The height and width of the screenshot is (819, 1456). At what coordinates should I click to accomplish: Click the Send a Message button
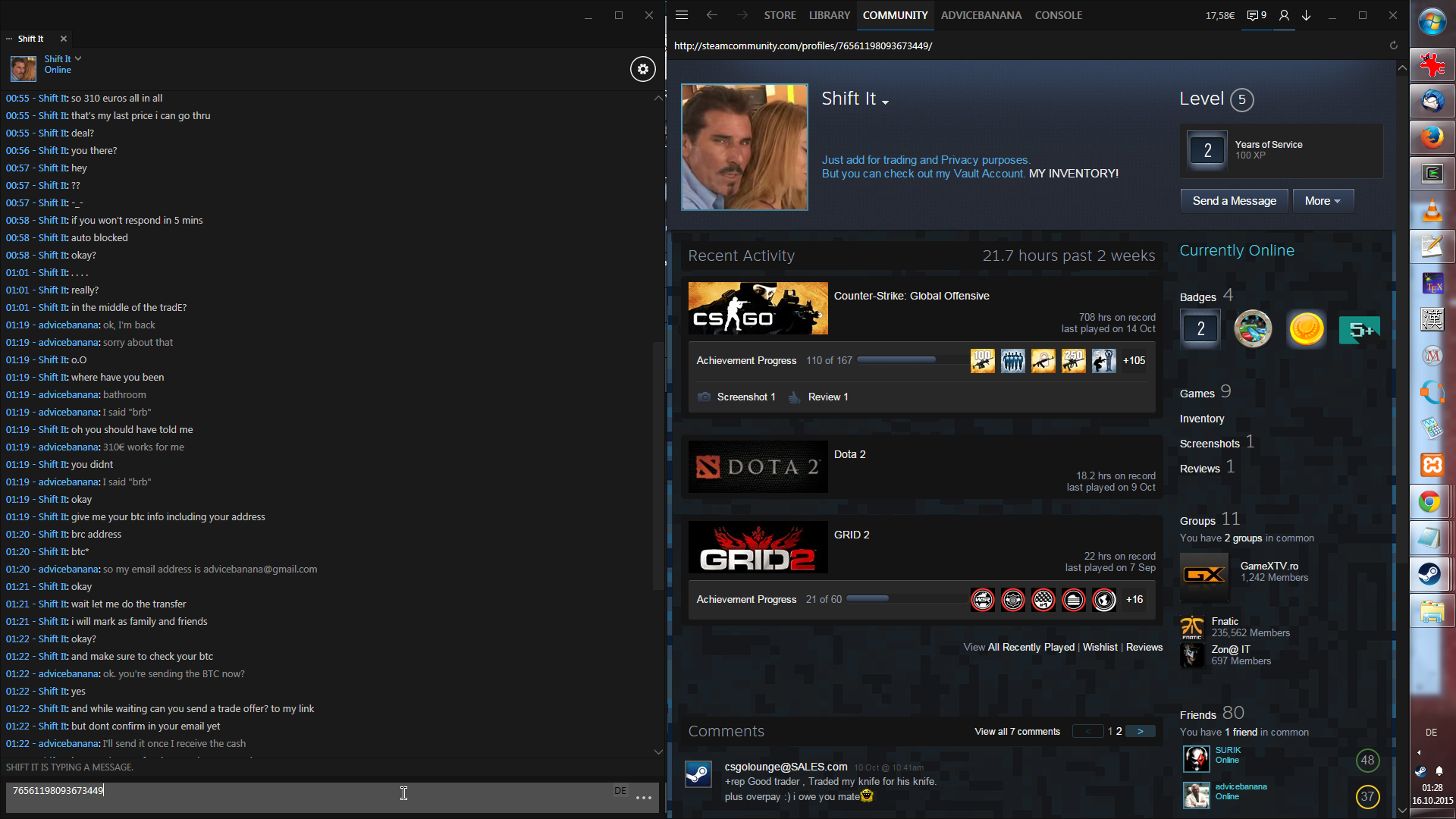click(1234, 201)
